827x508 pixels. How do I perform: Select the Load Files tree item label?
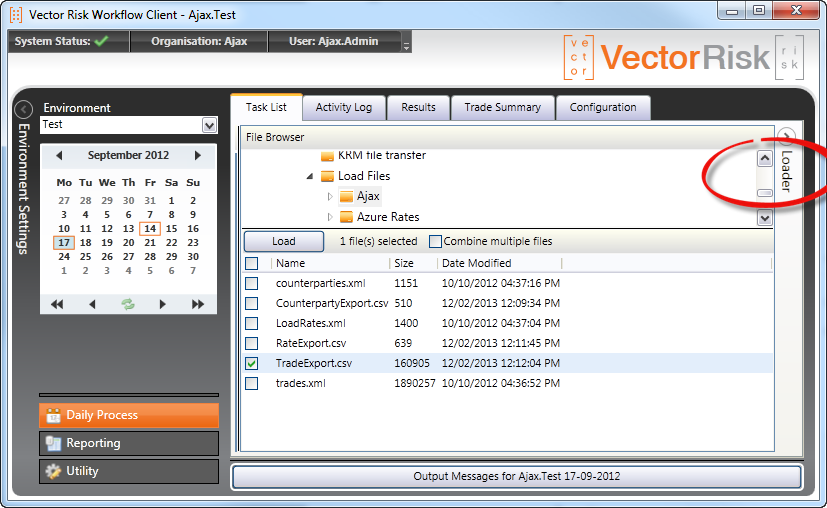(x=364, y=176)
